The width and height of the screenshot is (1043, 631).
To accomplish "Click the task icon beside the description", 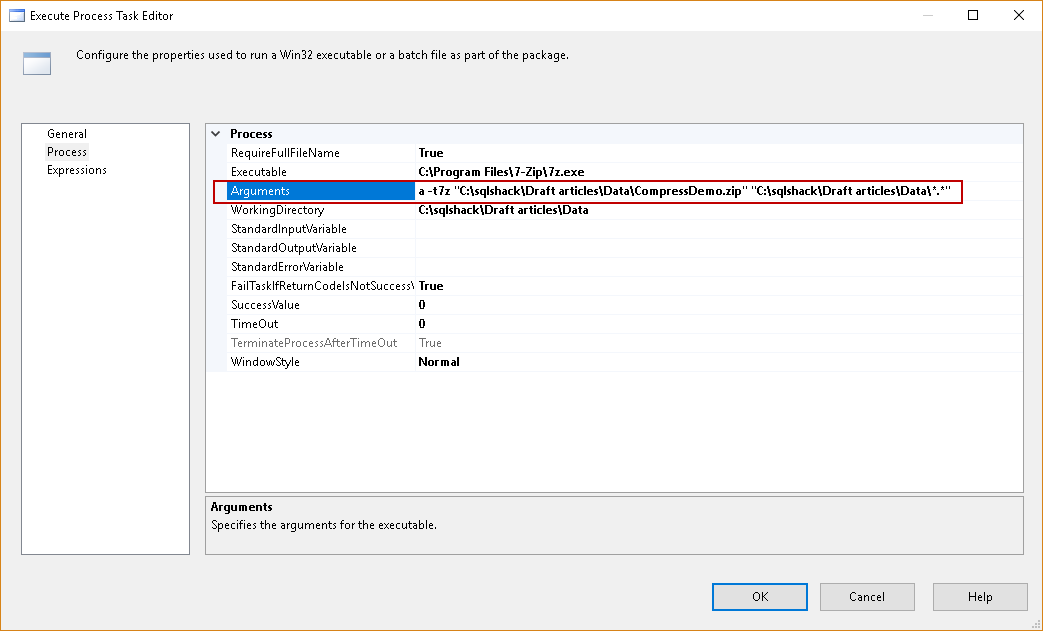I will [x=37, y=64].
